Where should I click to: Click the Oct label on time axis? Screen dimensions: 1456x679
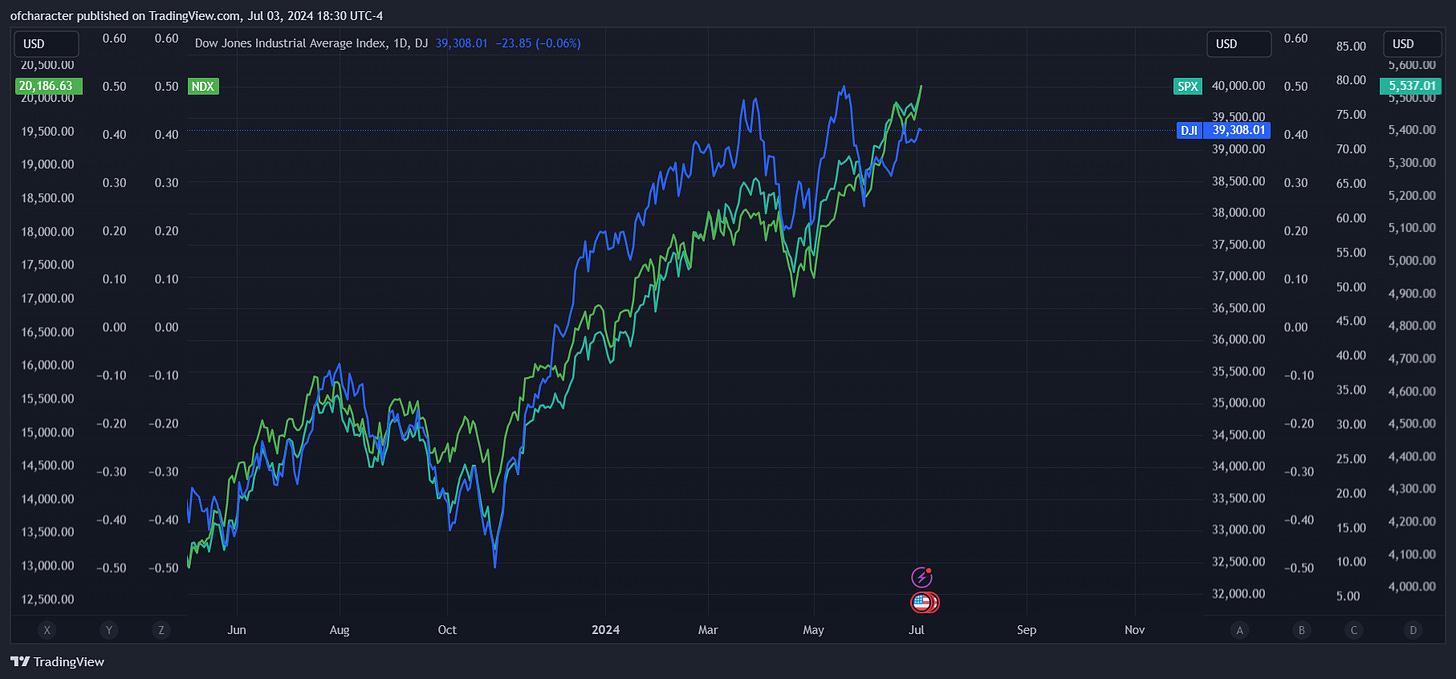coord(447,630)
